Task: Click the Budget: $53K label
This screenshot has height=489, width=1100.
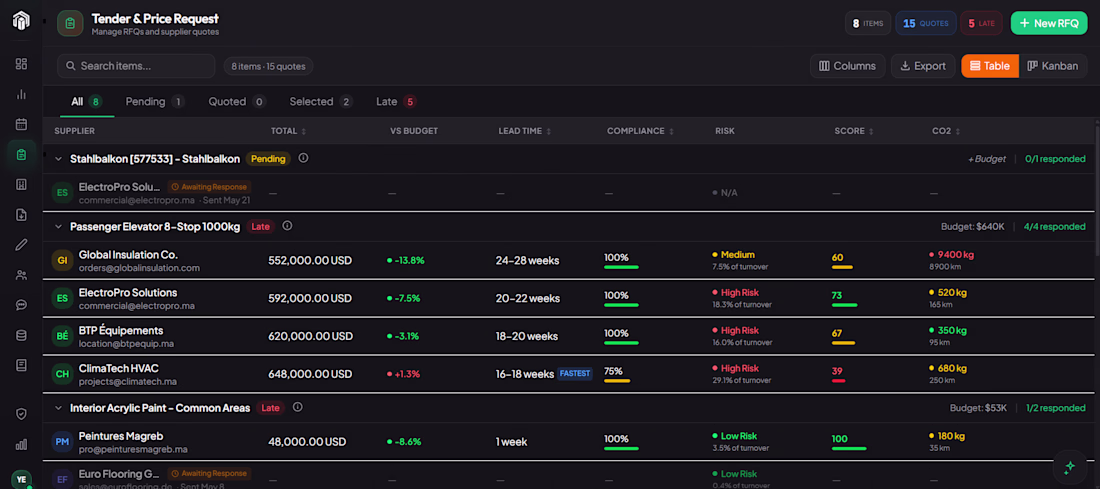Action: pyautogui.click(x=978, y=408)
